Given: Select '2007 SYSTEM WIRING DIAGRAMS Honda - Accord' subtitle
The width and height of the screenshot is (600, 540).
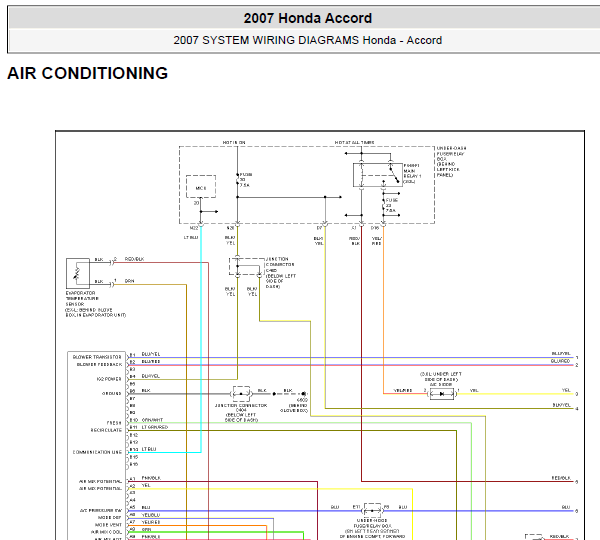Looking at the screenshot, I should click(308, 40).
